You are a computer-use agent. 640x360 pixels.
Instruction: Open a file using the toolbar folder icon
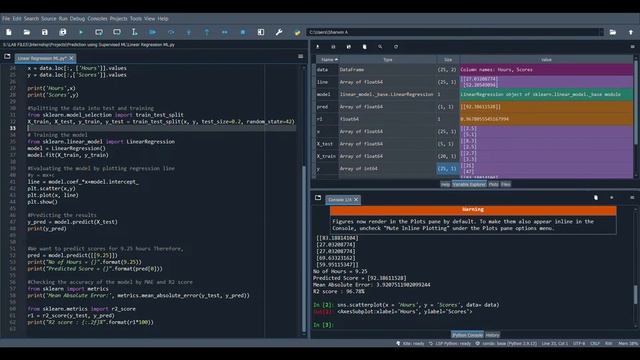[x=27, y=32]
